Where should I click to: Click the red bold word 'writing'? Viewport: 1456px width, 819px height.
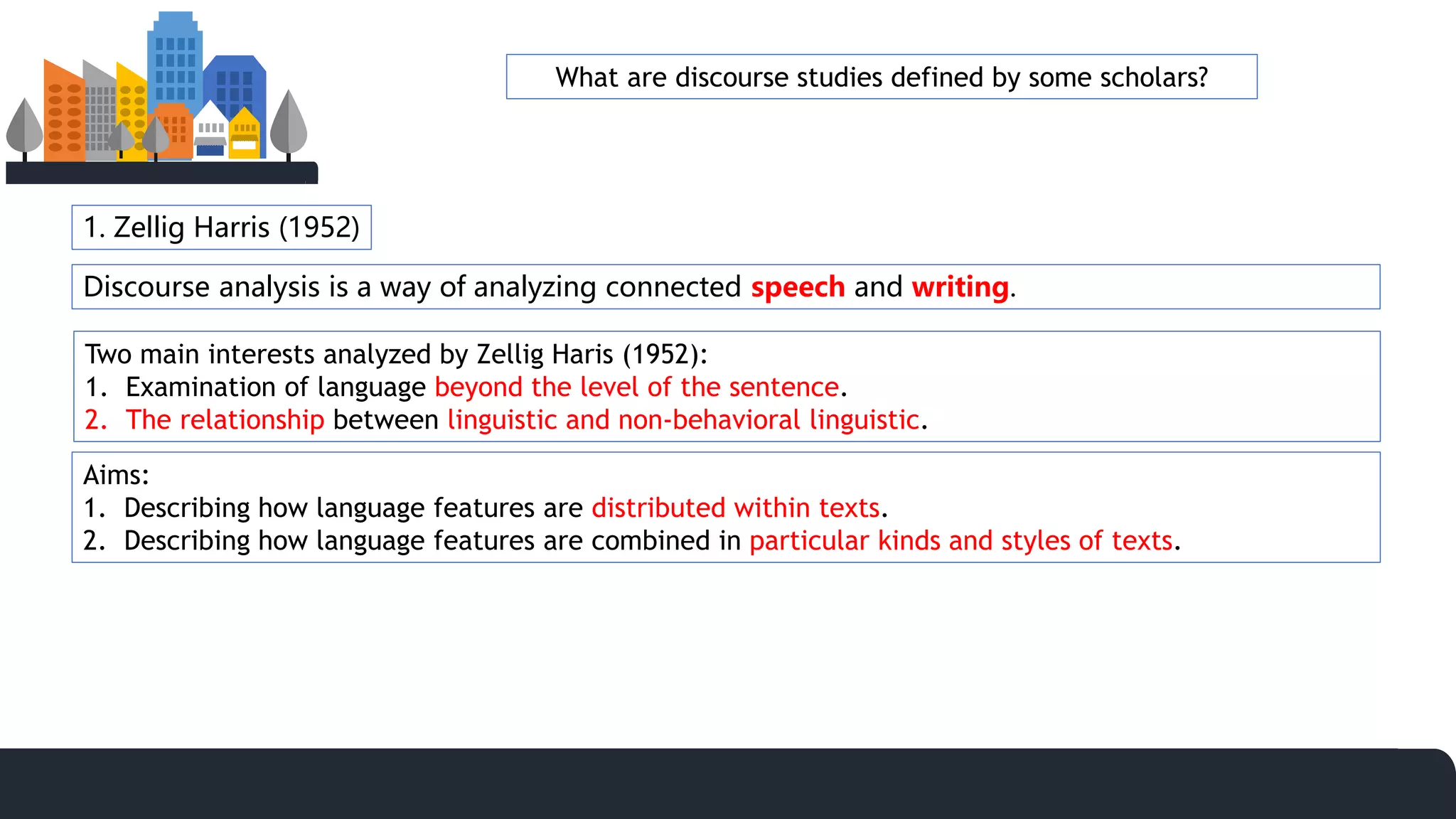click(960, 287)
